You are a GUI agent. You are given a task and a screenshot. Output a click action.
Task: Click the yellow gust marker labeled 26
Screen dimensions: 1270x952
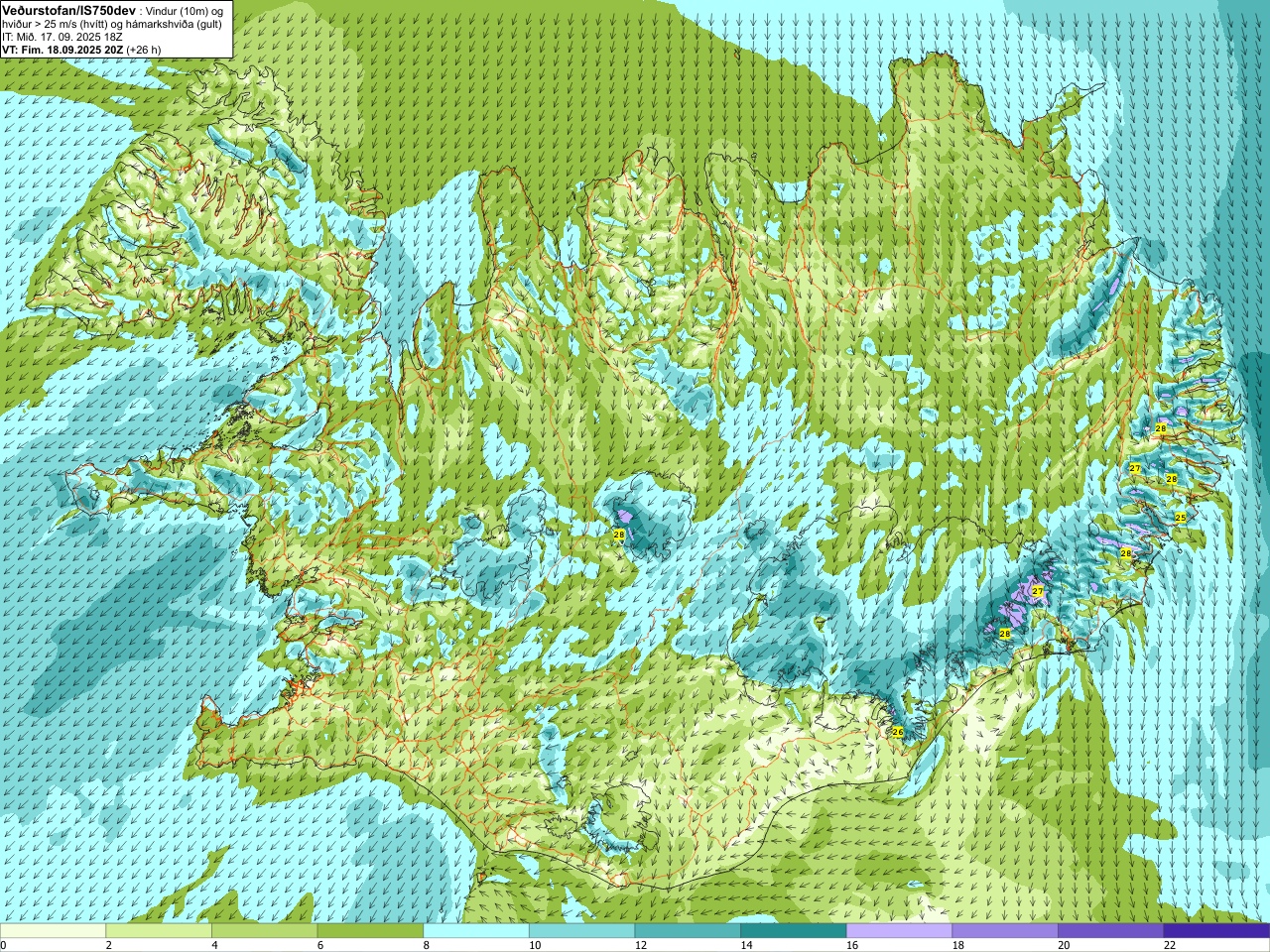(x=898, y=732)
